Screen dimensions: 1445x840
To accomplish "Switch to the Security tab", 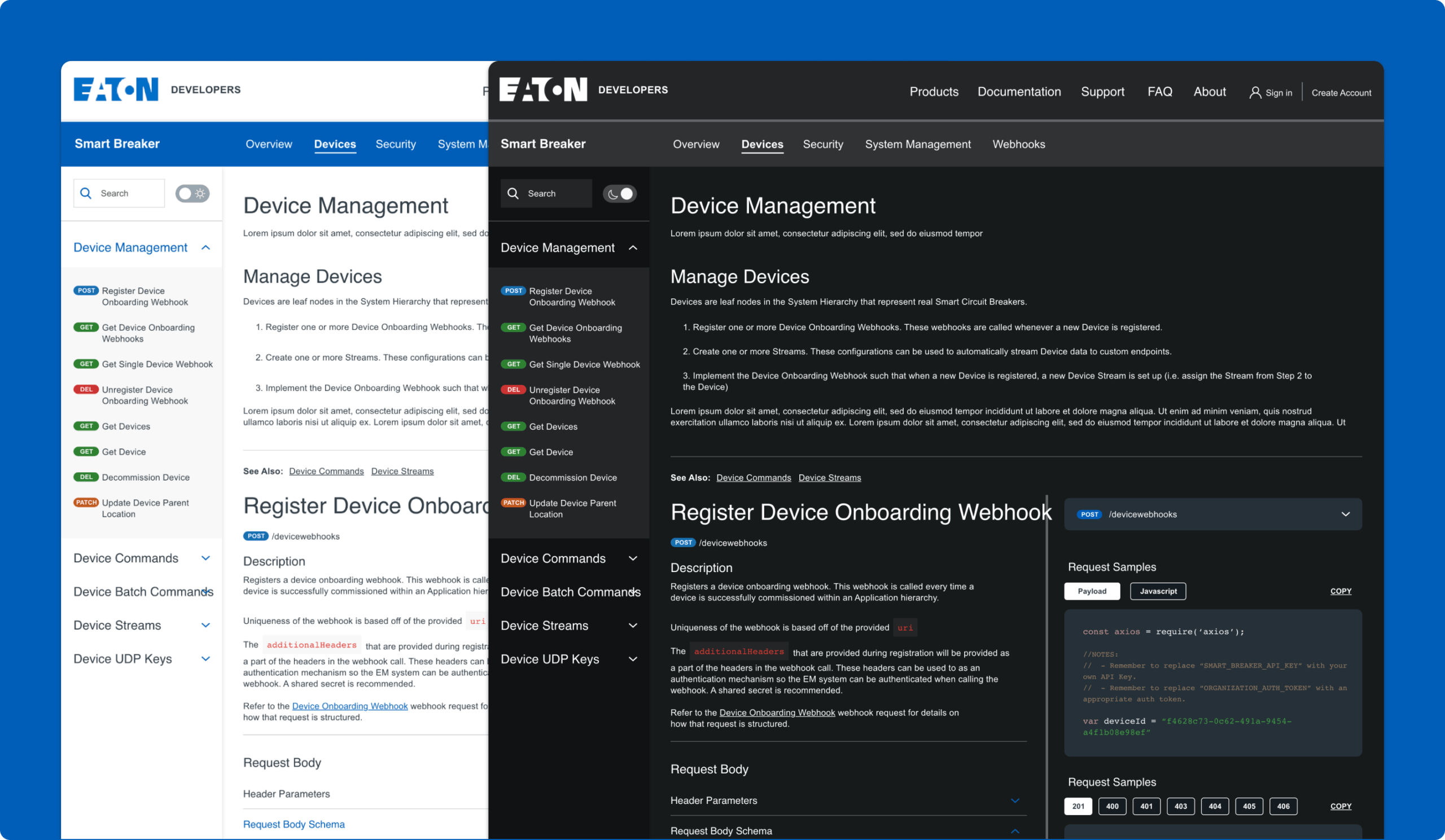I will point(823,144).
